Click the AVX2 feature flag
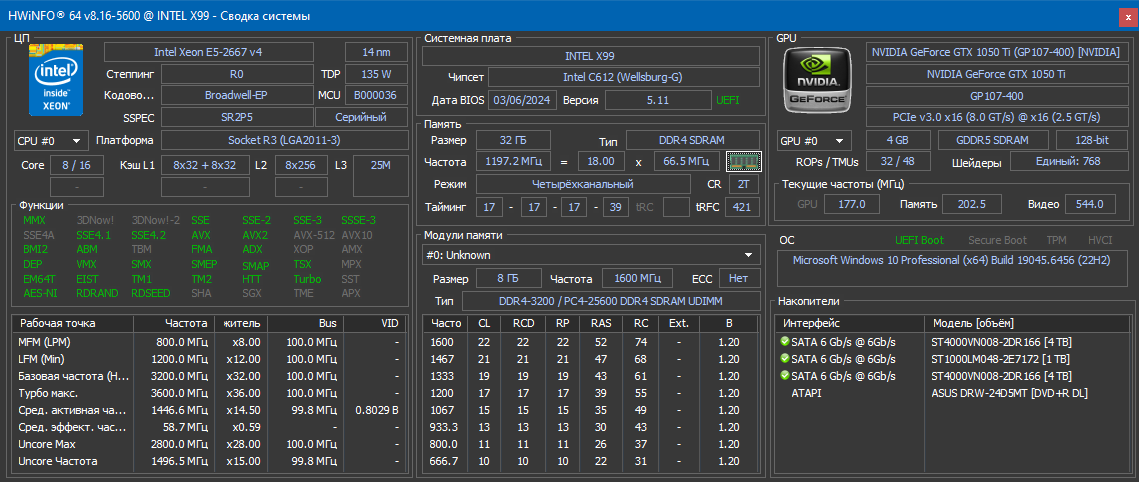This screenshot has height=482, width=1139. 255,235
